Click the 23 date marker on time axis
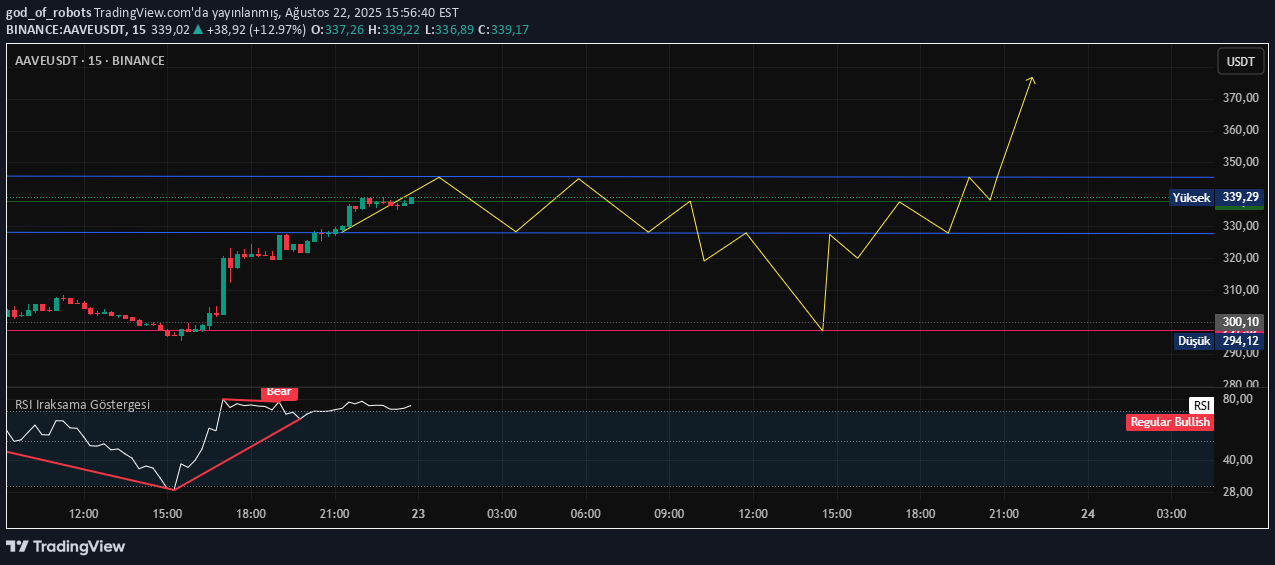1275x565 pixels. coord(418,514)
